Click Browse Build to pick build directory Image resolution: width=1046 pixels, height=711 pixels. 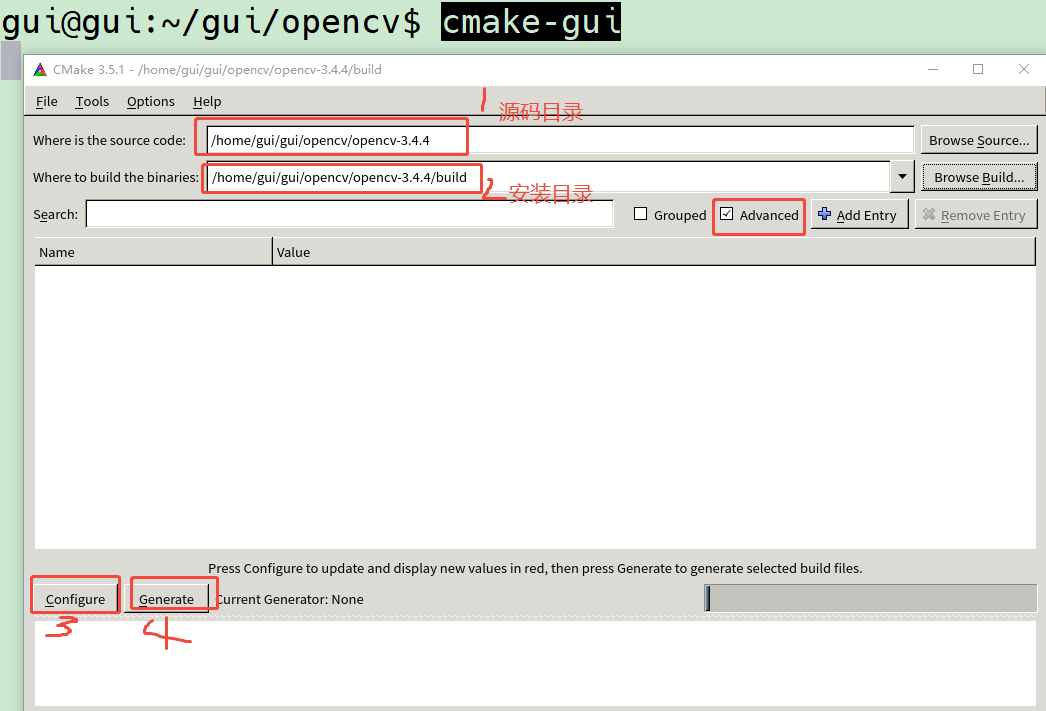[979, 176]
